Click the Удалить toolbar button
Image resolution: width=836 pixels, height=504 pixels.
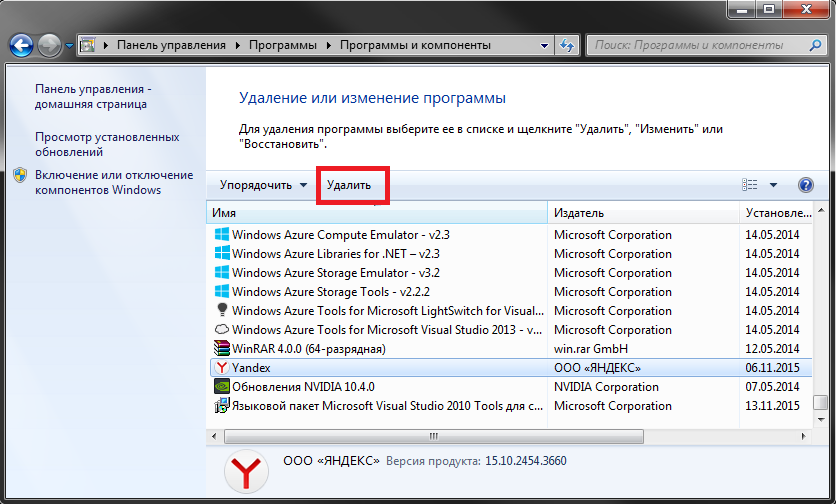coord(349,185)
